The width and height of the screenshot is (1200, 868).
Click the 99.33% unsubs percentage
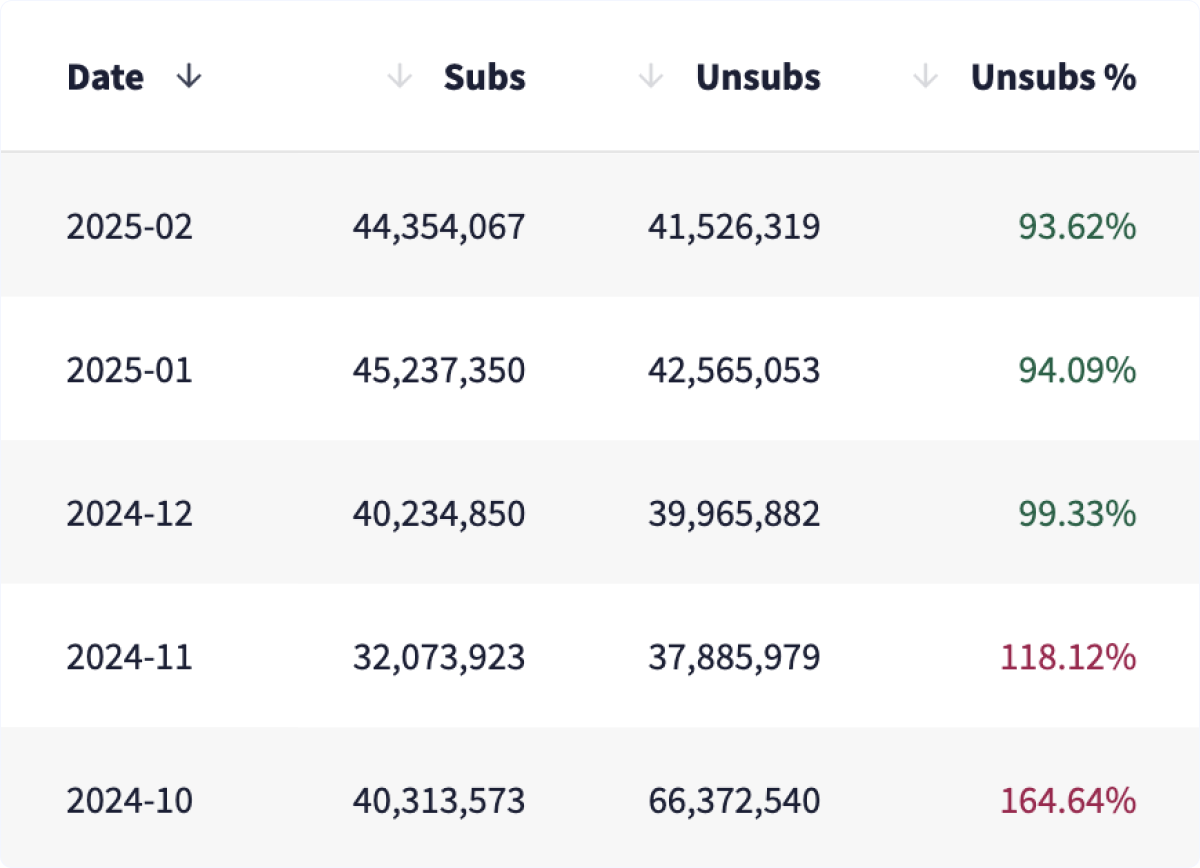tap(1077, 514)
